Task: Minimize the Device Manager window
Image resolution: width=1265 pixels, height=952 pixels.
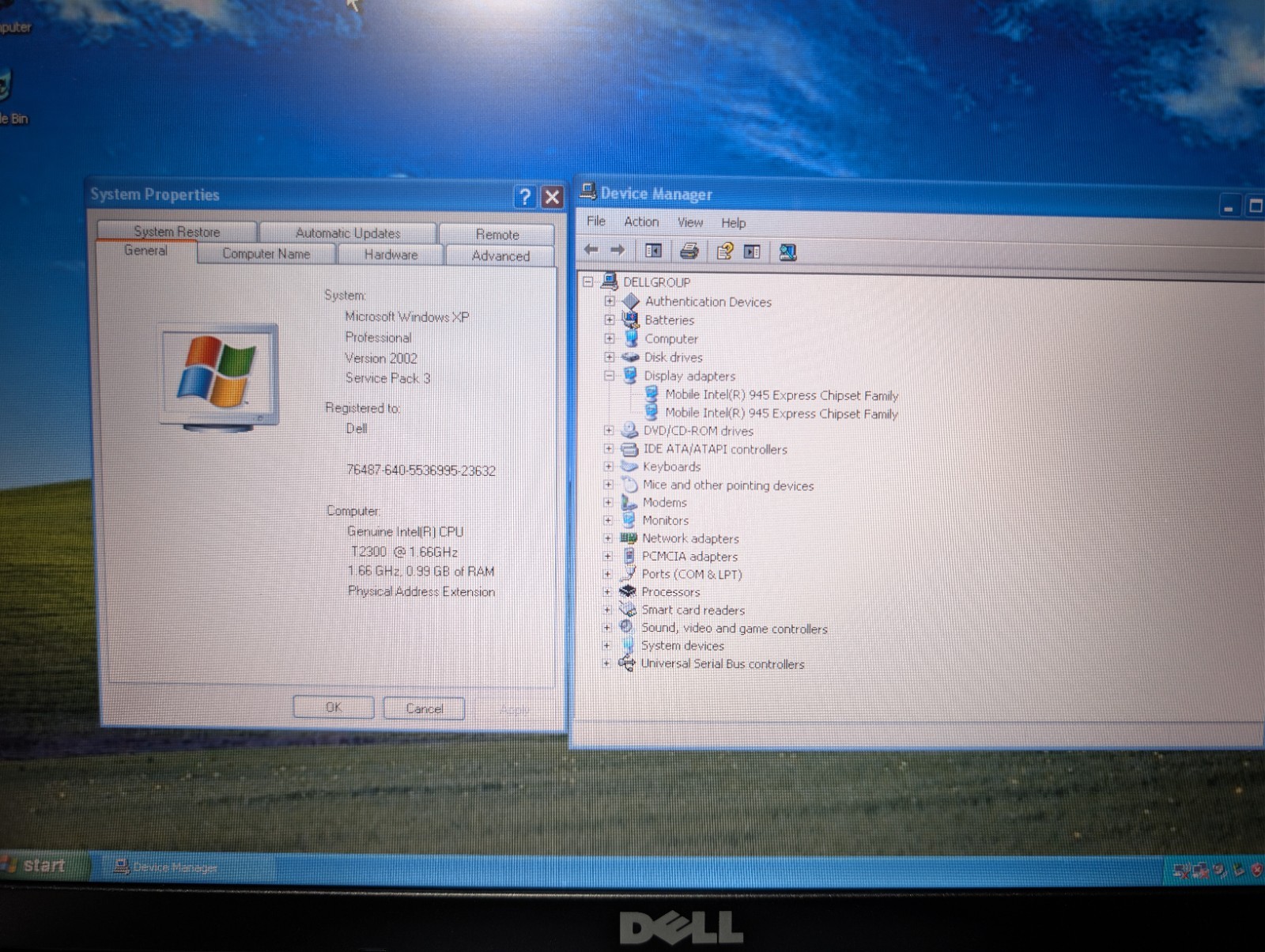Action: click(x=1229, y=207)
